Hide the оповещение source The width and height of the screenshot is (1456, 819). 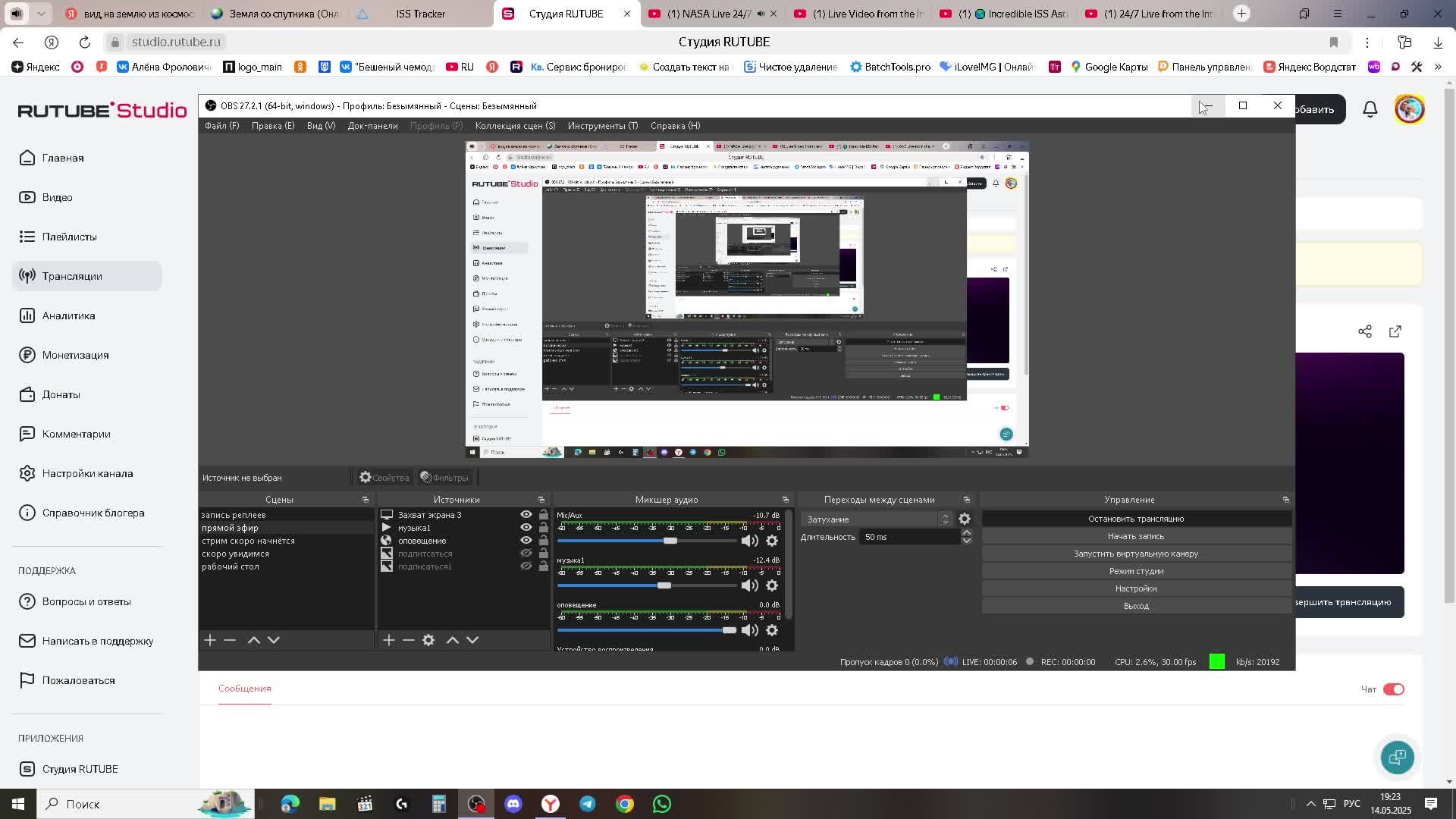click(x=526, y=541)
